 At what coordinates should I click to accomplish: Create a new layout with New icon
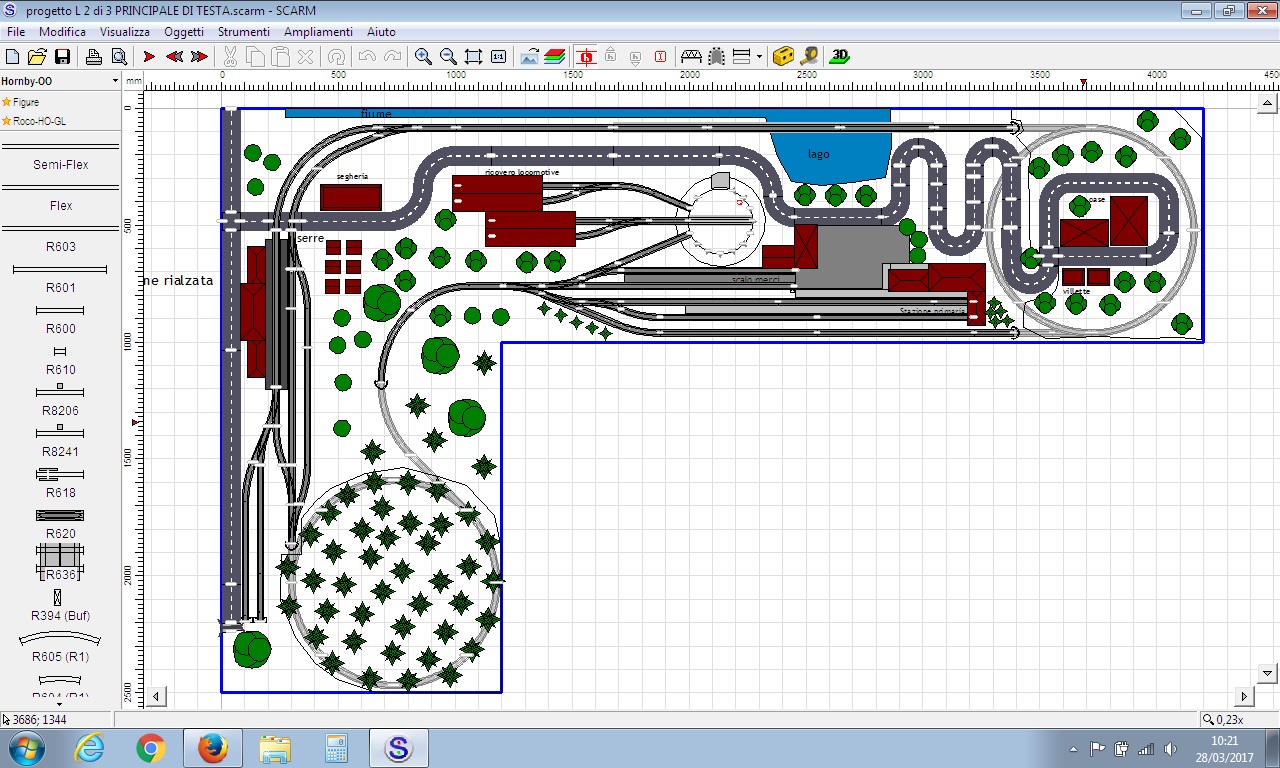click(13, 57)
